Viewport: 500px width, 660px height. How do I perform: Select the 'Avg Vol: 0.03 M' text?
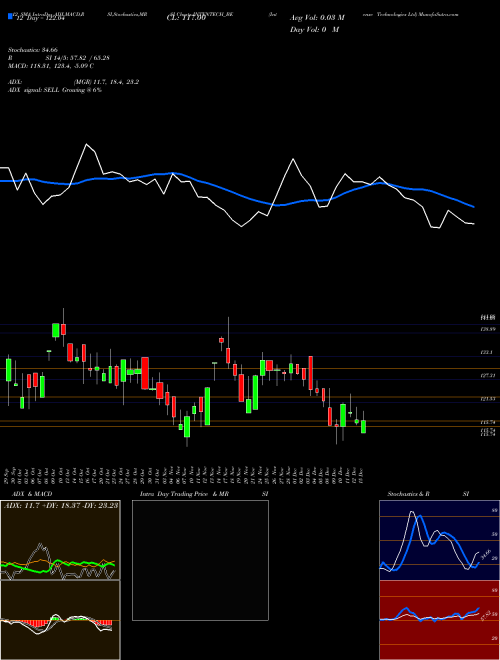(317, 18)
